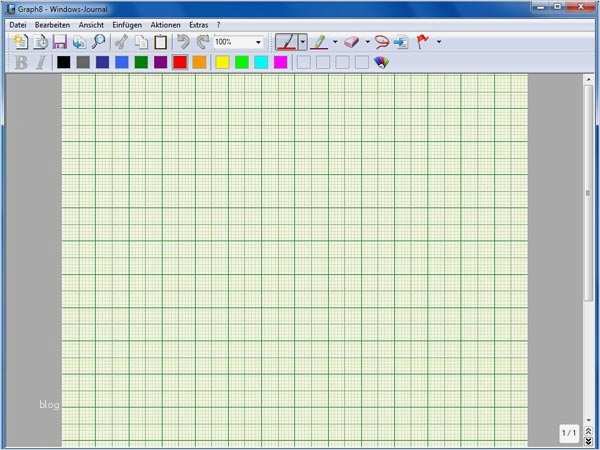Pick the purple color swatch

161,62
